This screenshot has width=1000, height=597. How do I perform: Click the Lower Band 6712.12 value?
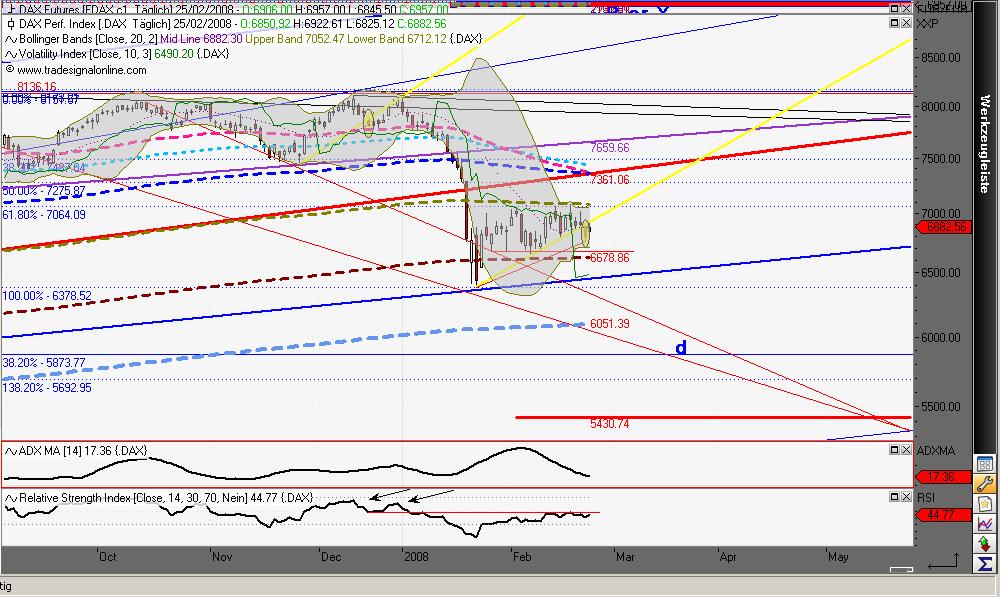pos(397,39)
